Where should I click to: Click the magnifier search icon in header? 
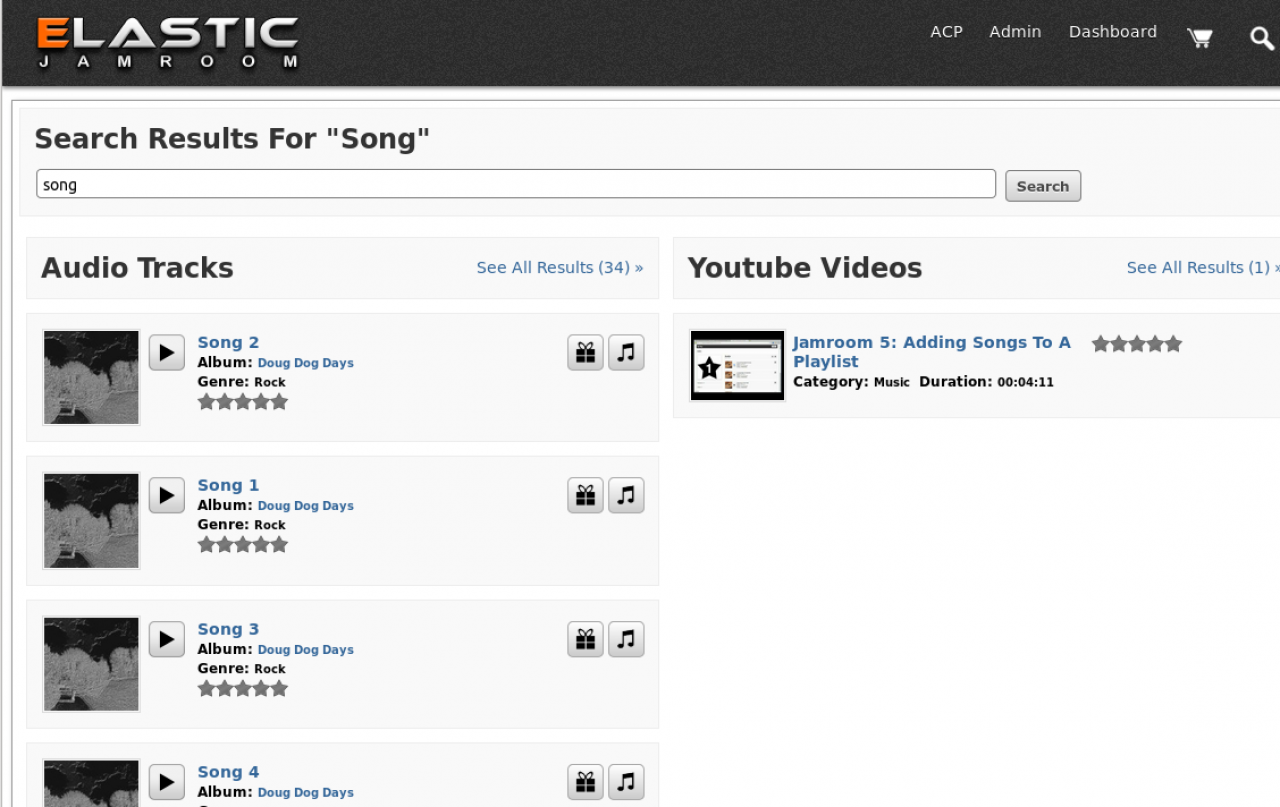click(x=1261, y=38)
